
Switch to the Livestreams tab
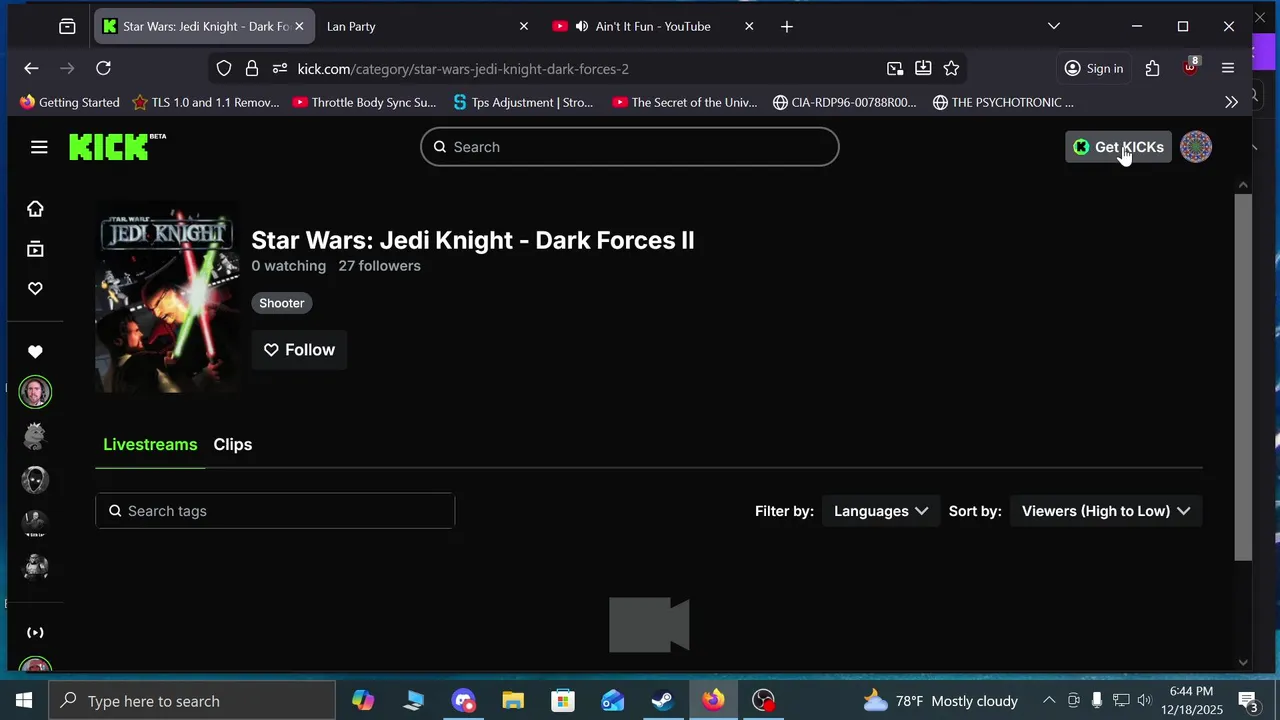coord(150,445)
